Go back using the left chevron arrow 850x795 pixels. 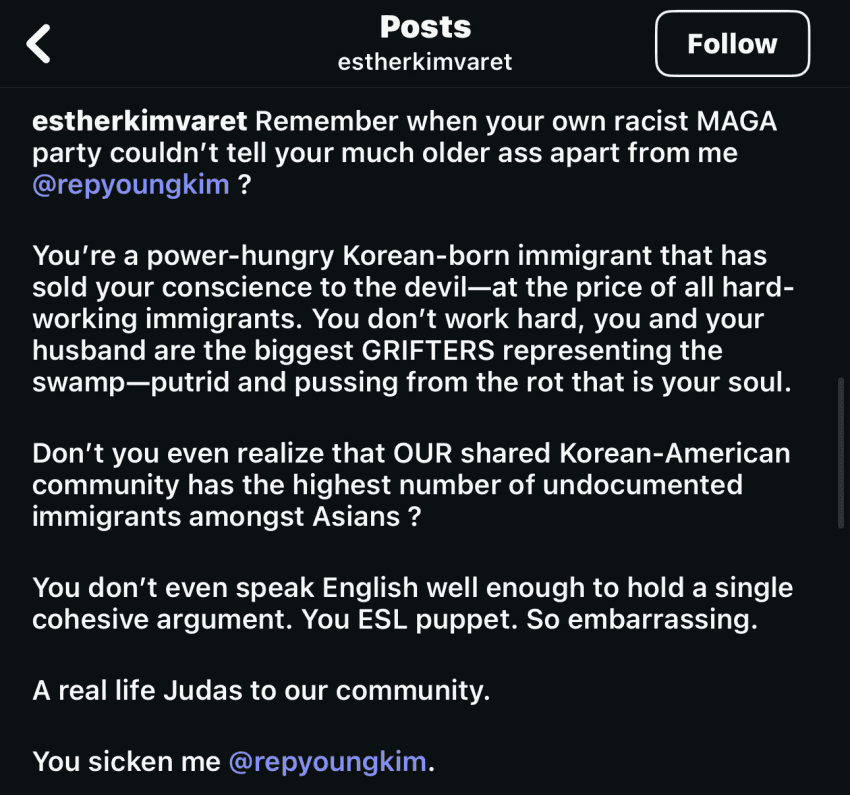[x=38, y=43]
